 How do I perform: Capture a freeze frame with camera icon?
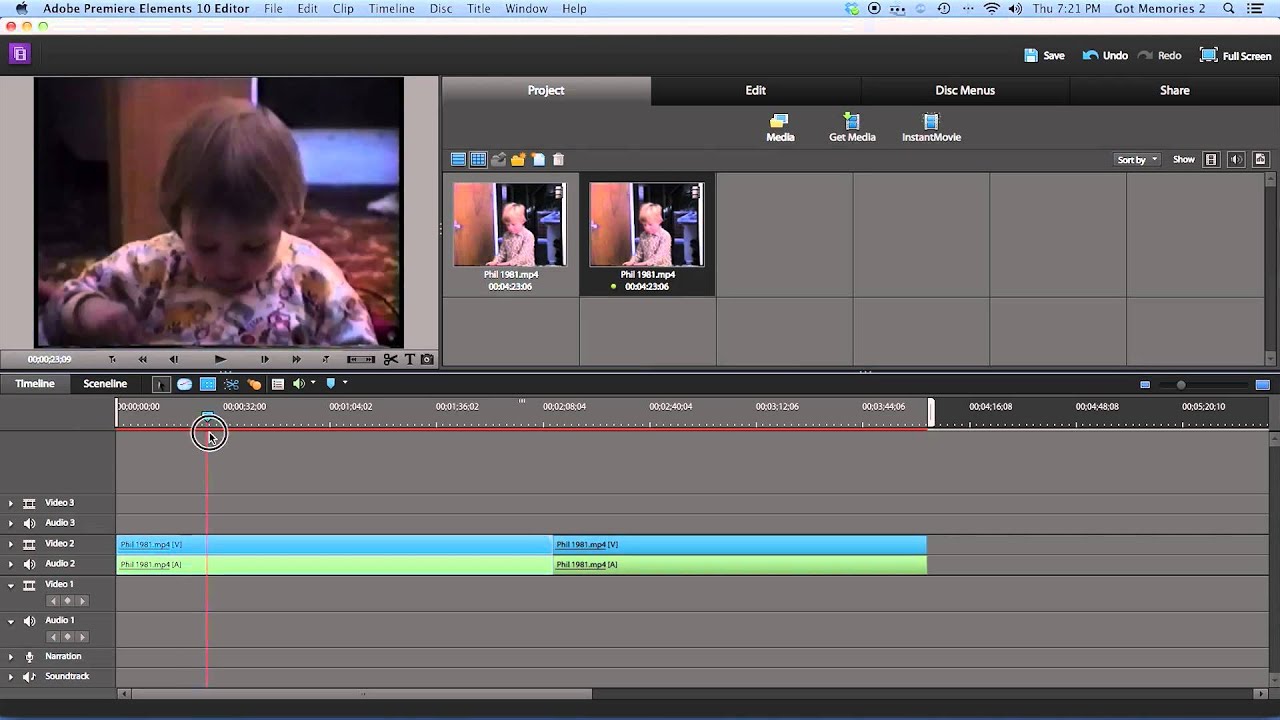pos(427,359)
